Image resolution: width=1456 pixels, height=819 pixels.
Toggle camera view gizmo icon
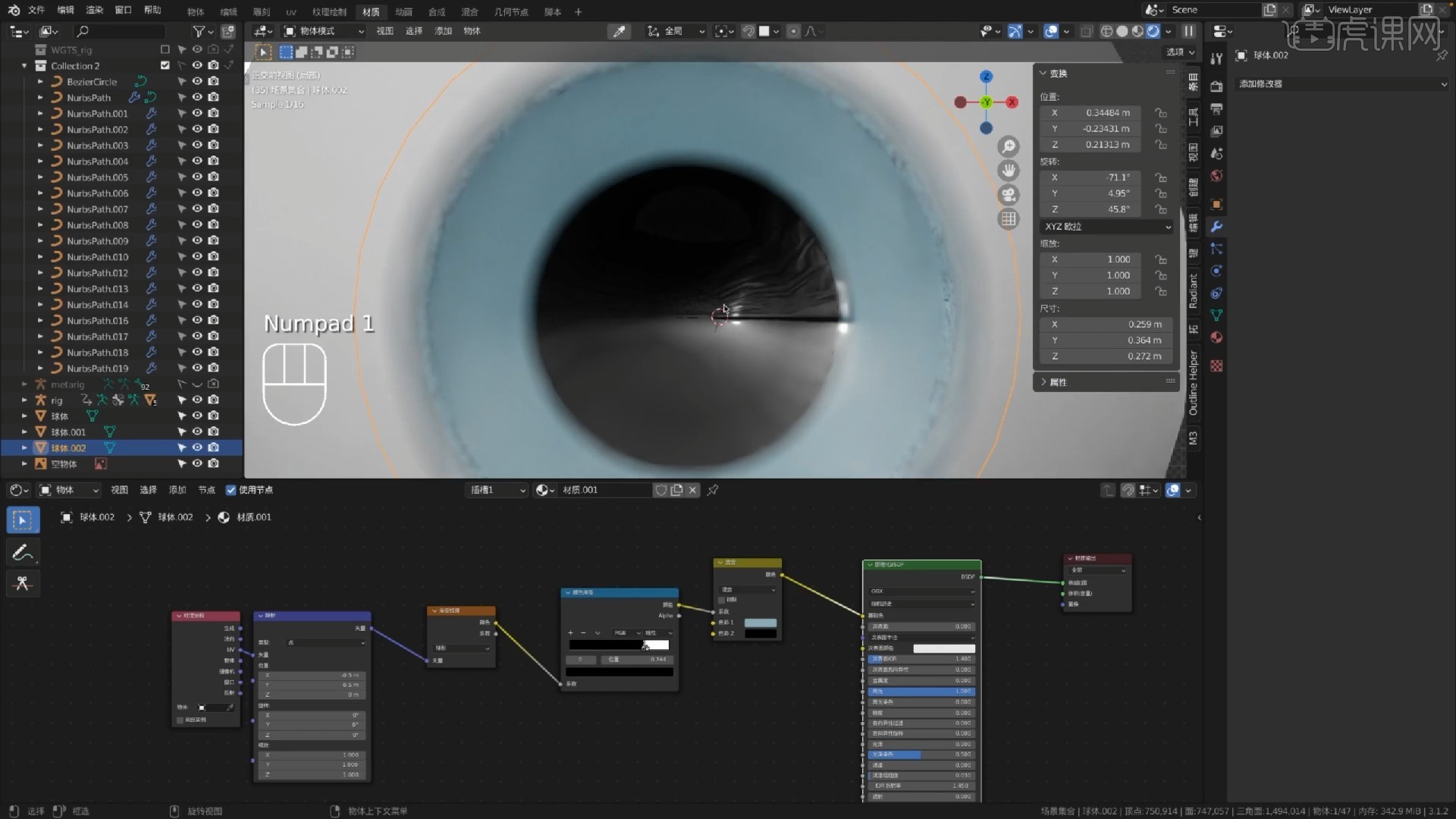(1008, 195)
